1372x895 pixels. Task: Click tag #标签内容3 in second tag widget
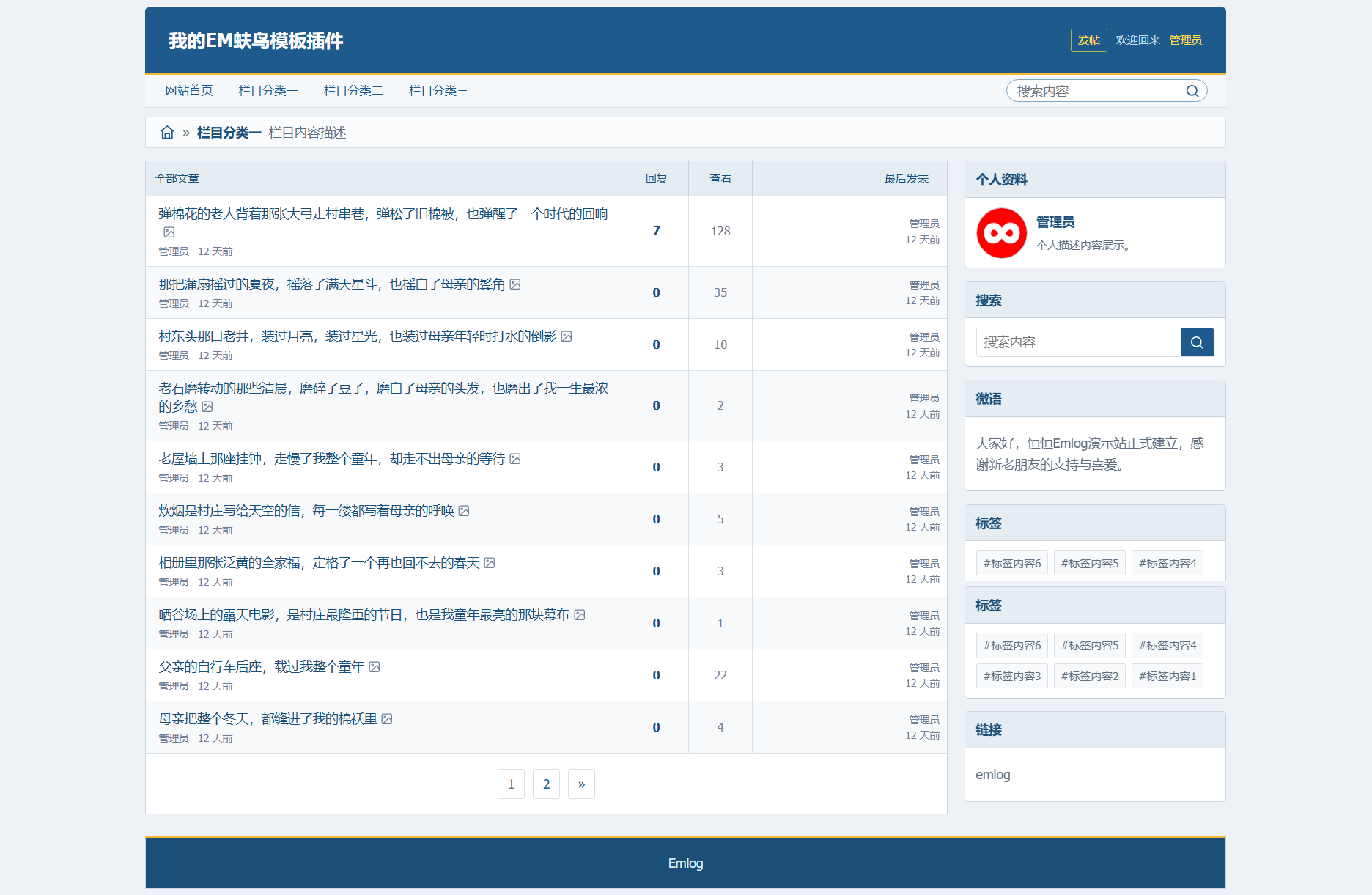[1012, 677]
